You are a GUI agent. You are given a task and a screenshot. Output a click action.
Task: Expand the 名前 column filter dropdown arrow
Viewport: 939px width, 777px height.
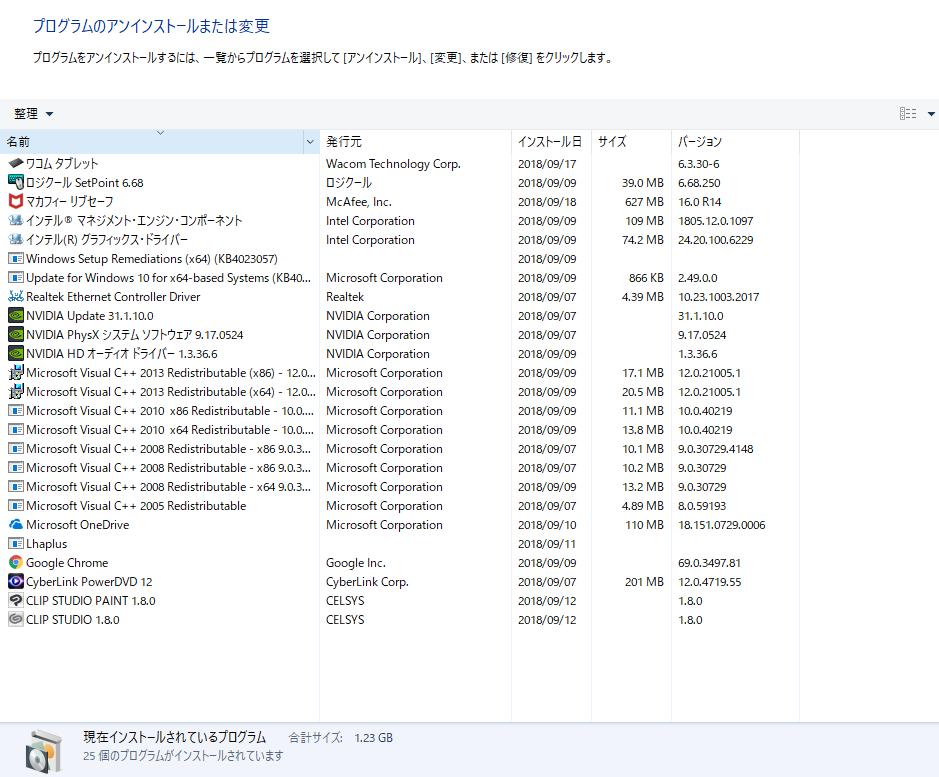(309, 143)
